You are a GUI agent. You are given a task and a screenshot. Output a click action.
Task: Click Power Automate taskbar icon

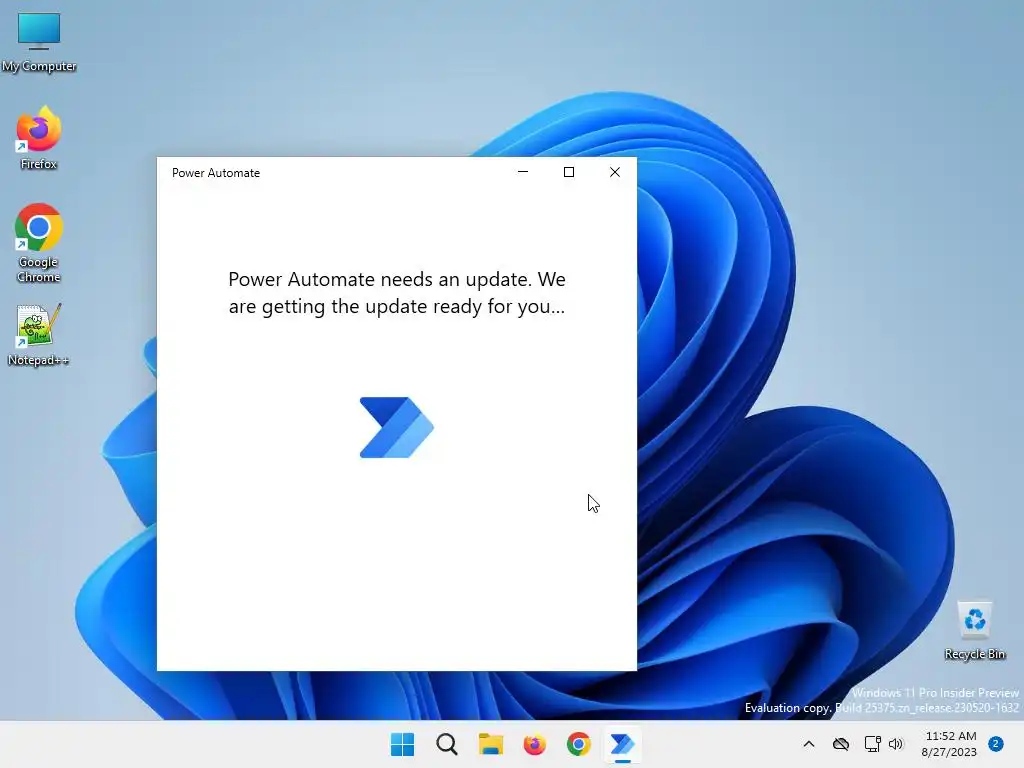point(622,744)
